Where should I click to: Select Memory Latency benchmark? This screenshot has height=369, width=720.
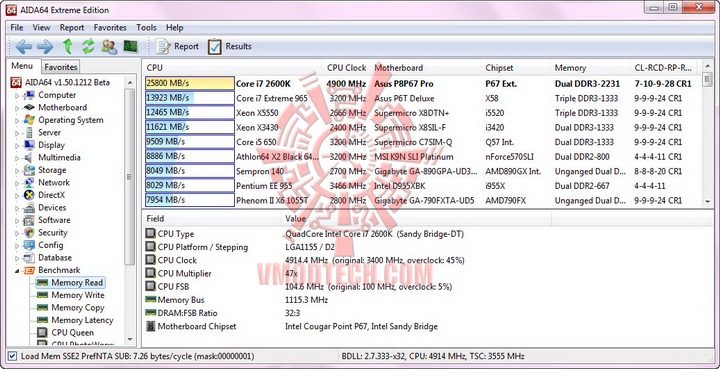click(82, 320)
